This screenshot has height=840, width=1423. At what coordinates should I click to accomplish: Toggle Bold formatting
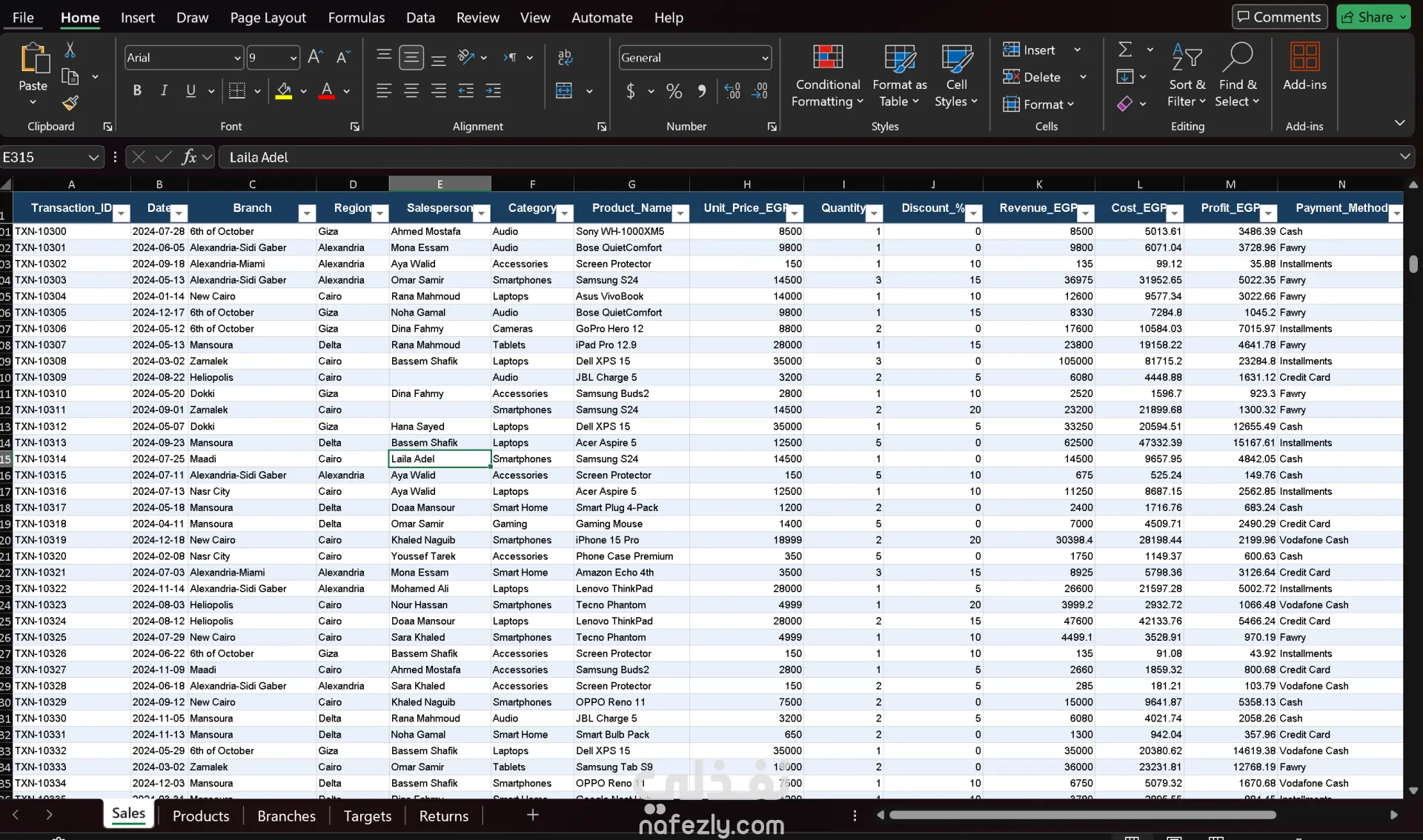click(136, 90)
